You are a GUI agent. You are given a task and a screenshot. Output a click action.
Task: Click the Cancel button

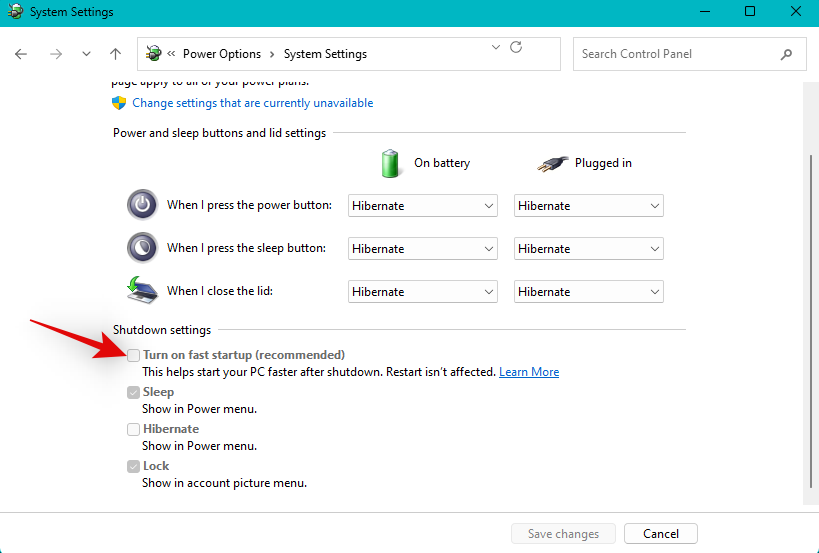(x=661, y=534)
